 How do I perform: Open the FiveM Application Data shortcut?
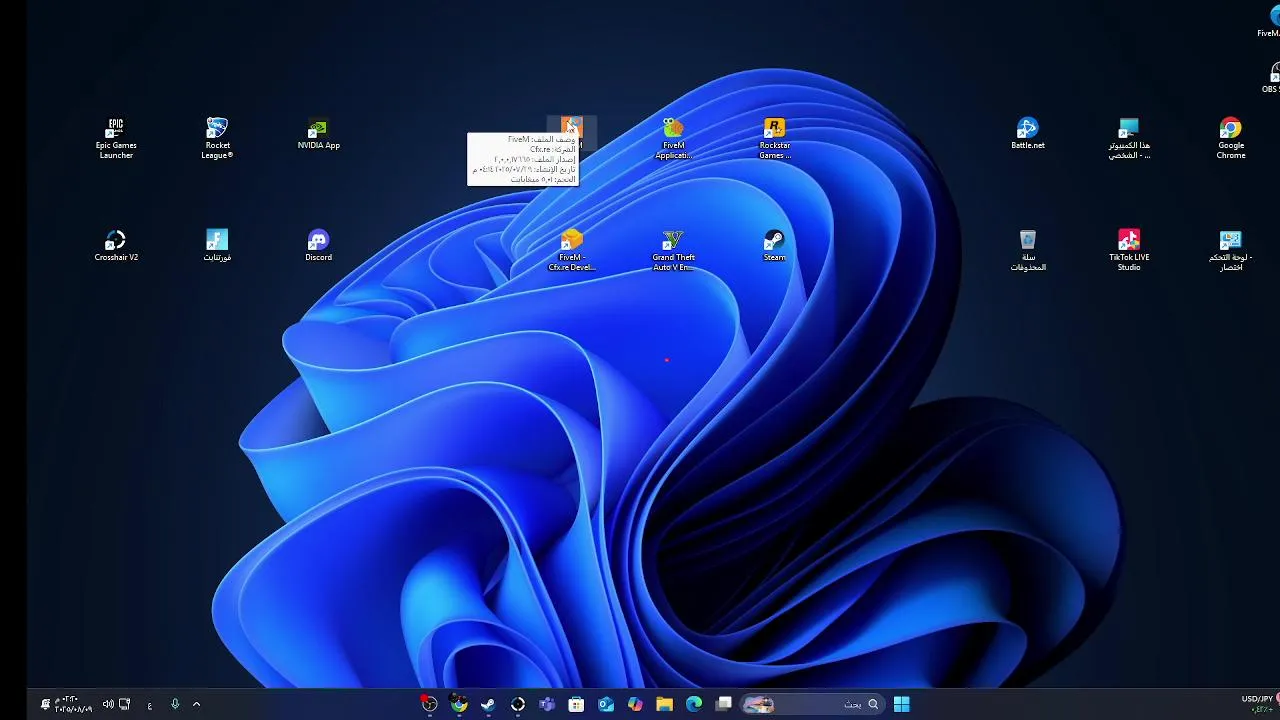tap(673, 138)
